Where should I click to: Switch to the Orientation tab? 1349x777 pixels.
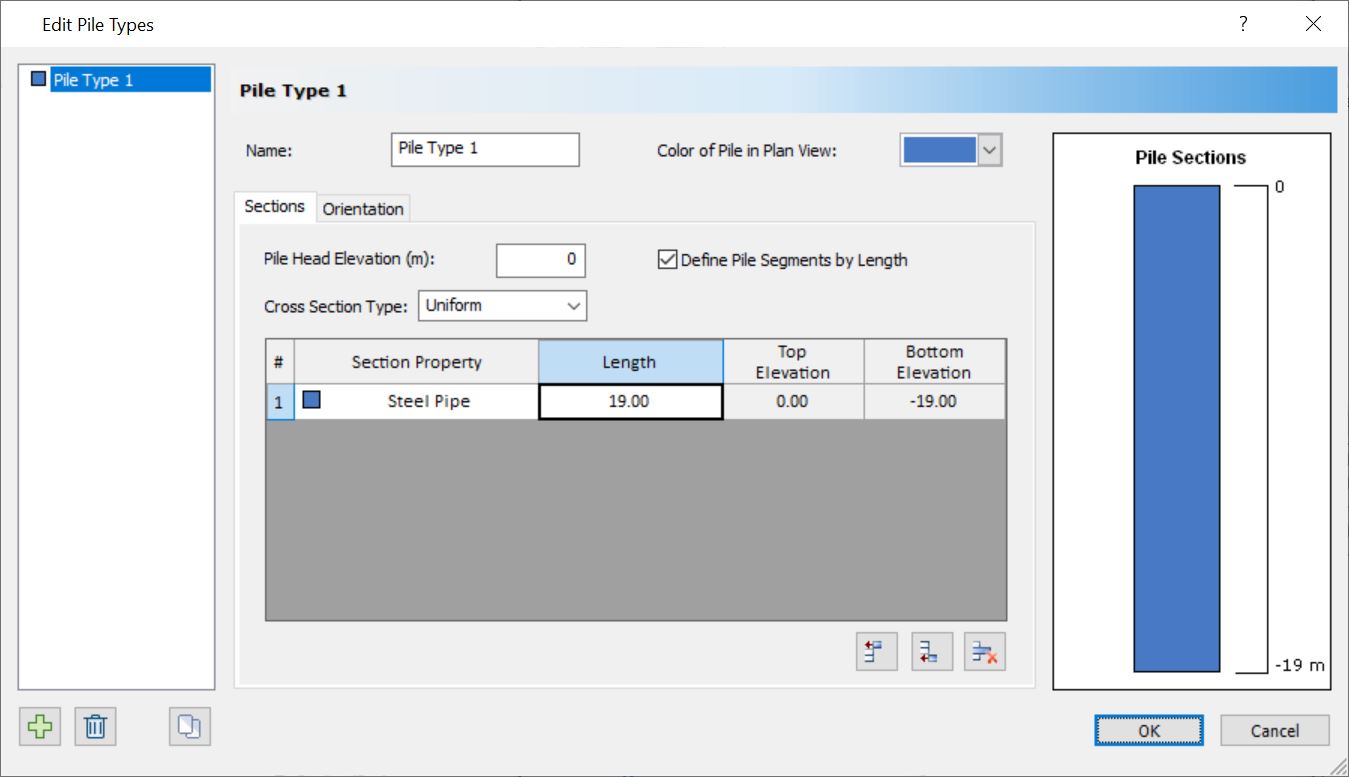(363, 208)
